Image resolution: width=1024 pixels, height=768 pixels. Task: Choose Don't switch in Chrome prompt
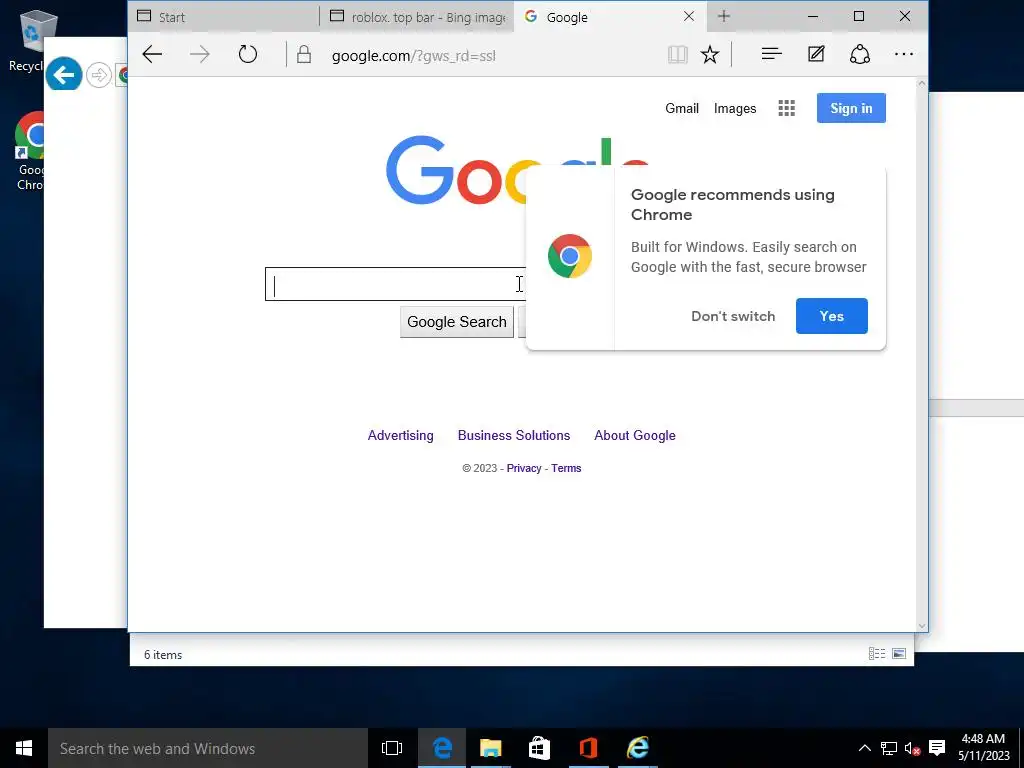tap(733, 316)
